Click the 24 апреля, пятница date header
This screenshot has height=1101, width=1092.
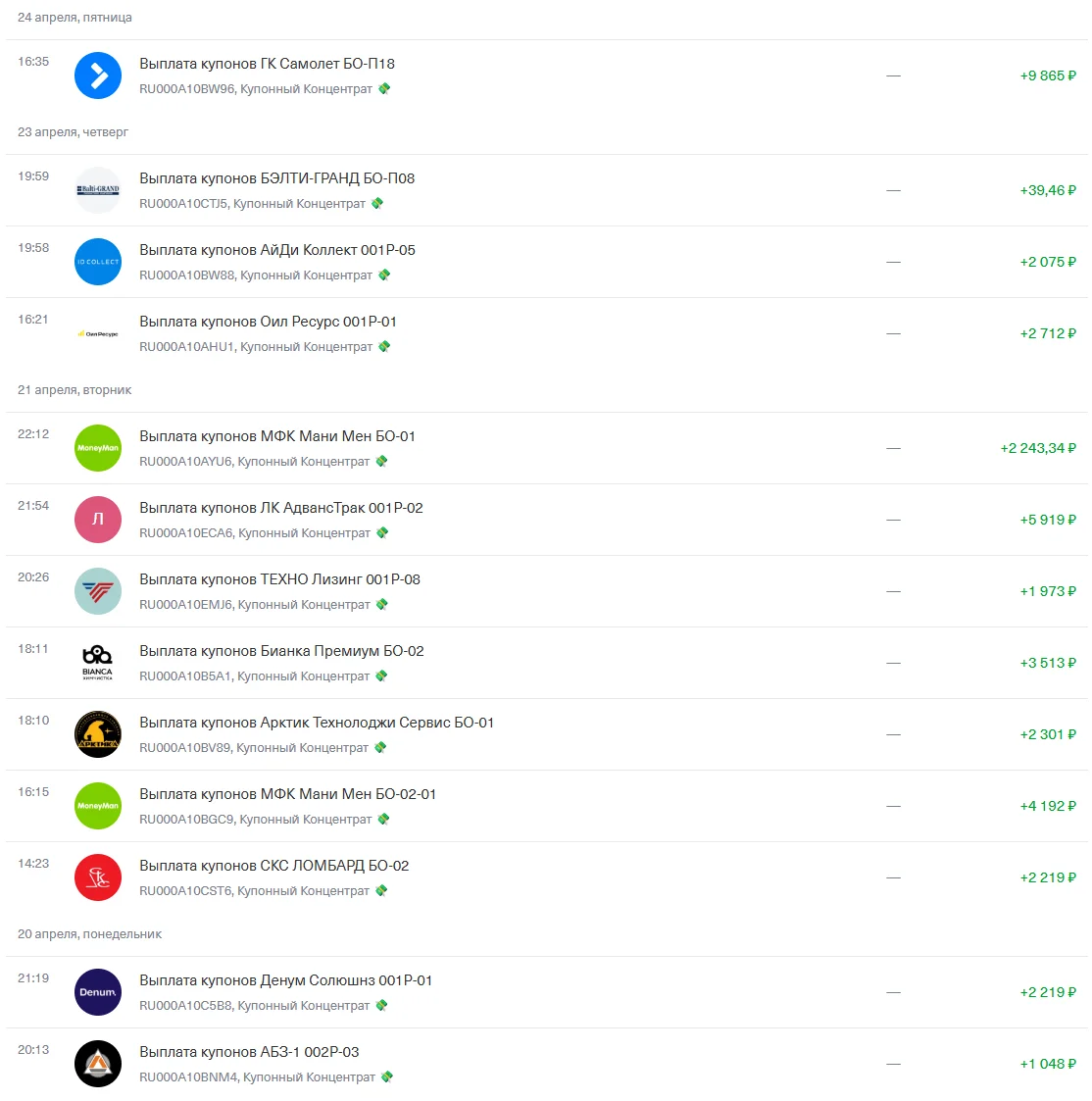pos(74,17)
